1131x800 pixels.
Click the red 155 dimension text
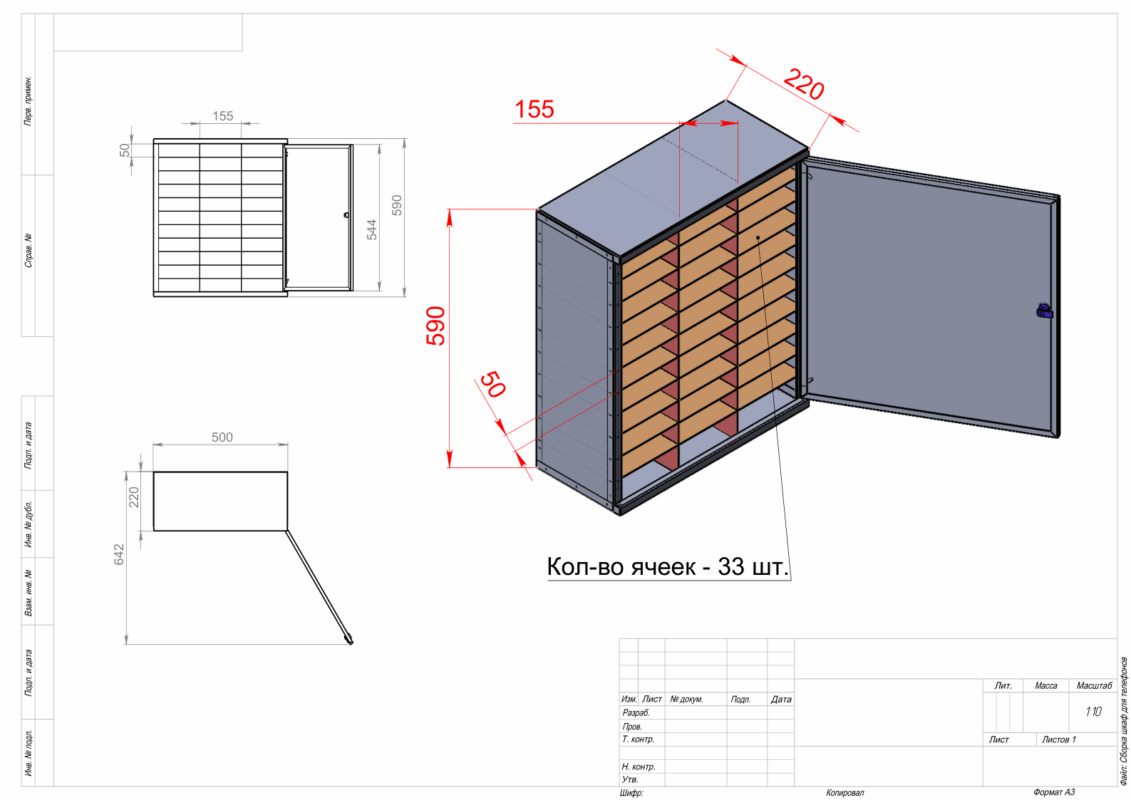[534, 109]
